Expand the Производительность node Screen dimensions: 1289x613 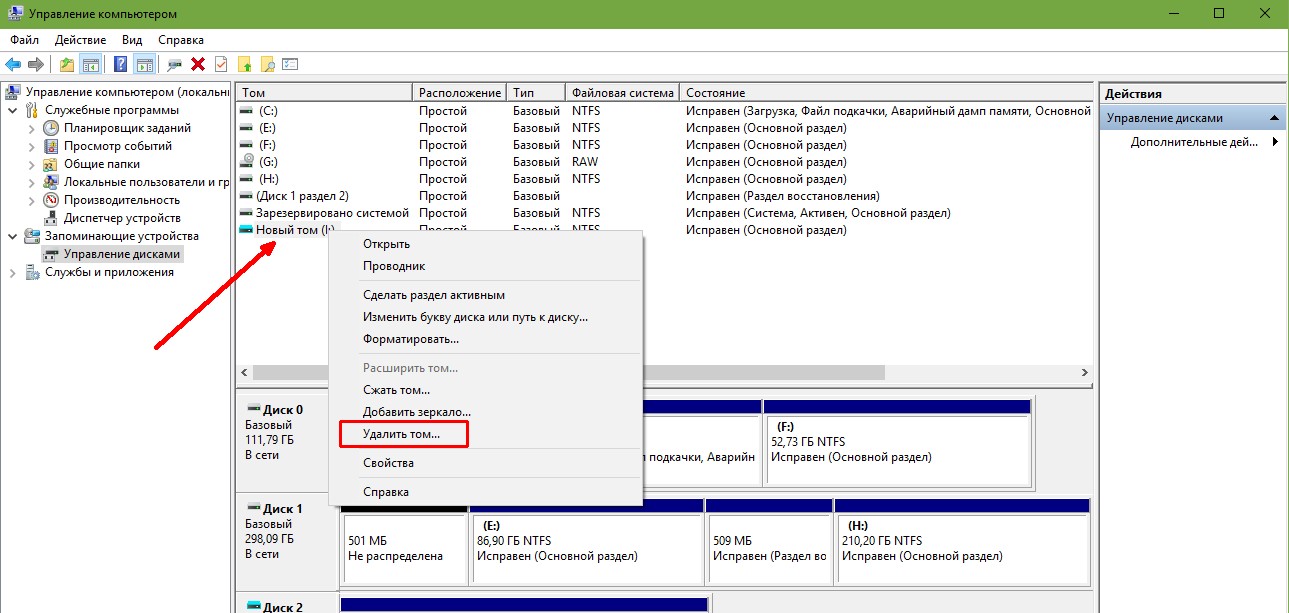(31, 200)
